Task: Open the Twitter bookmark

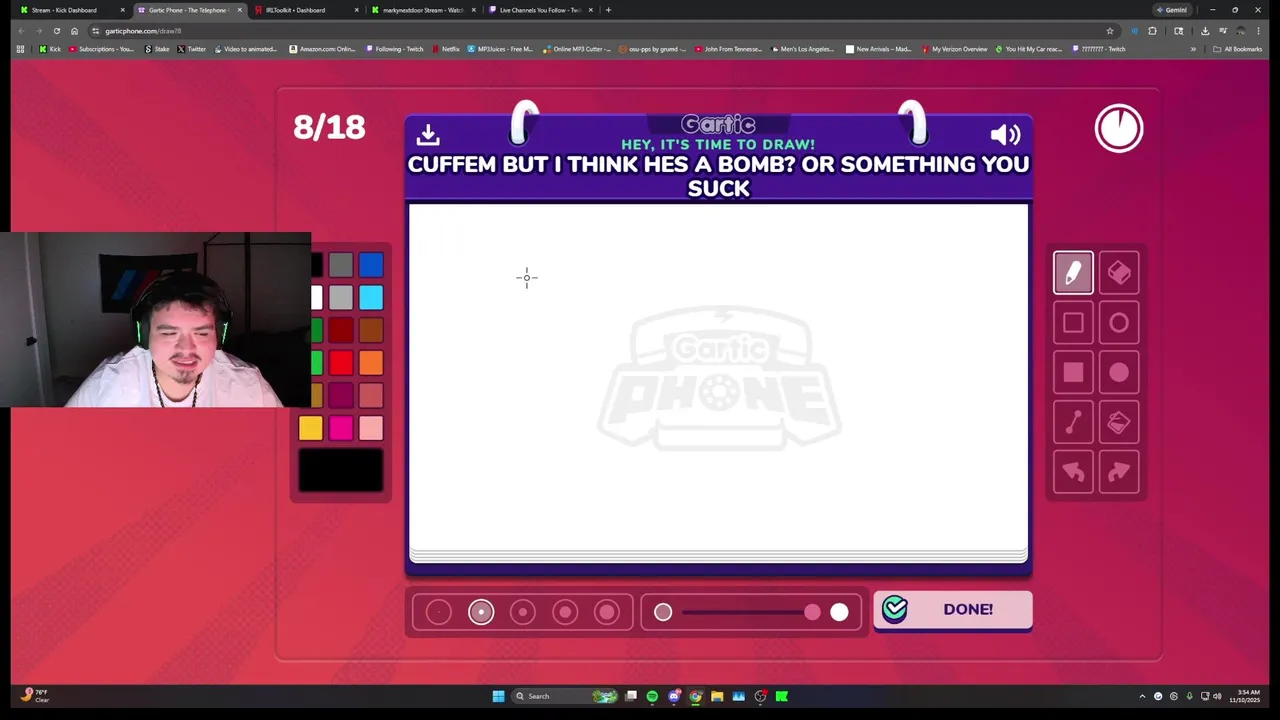Action: [192, 49]
